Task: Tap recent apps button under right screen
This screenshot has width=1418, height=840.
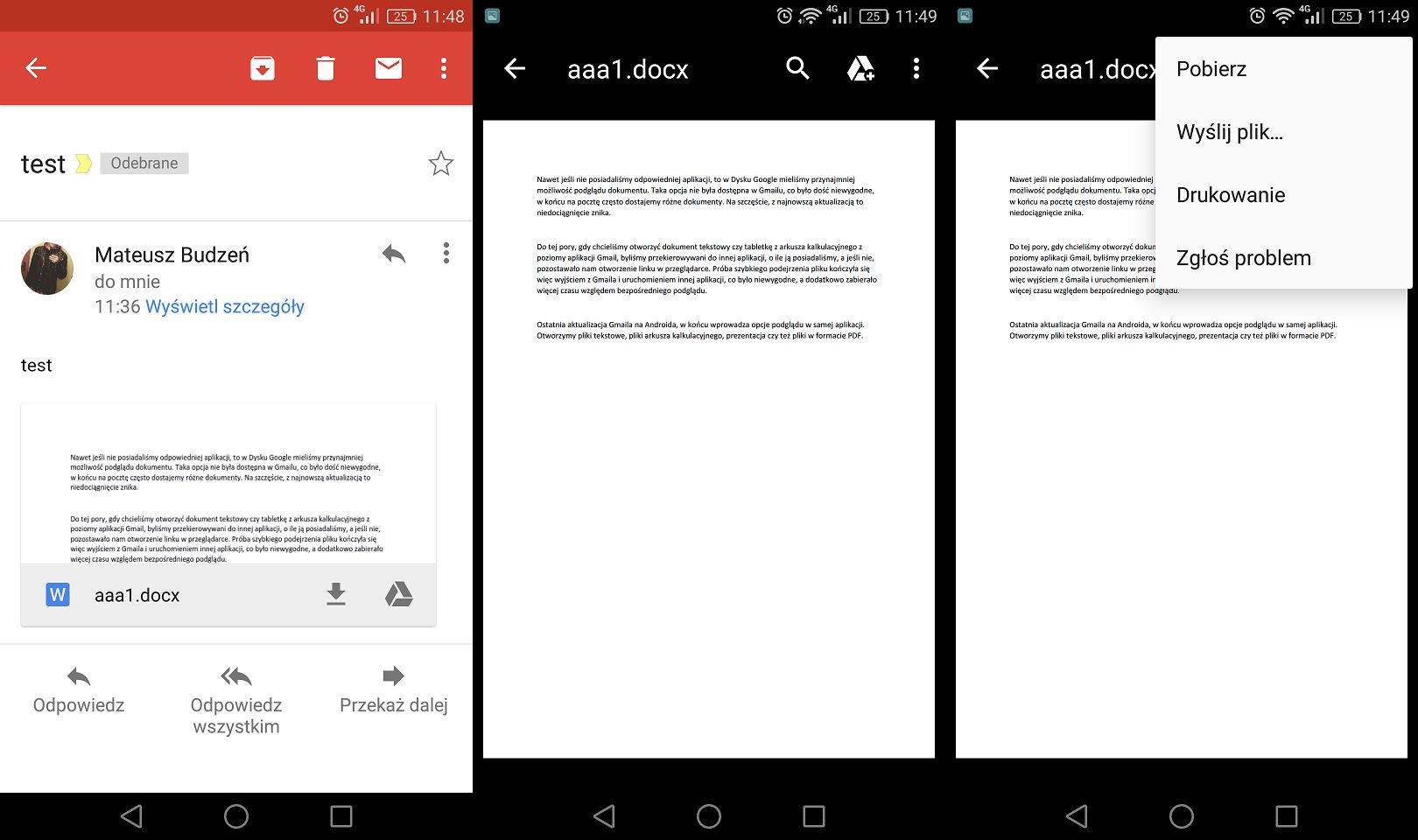Action: point(1287,816)
